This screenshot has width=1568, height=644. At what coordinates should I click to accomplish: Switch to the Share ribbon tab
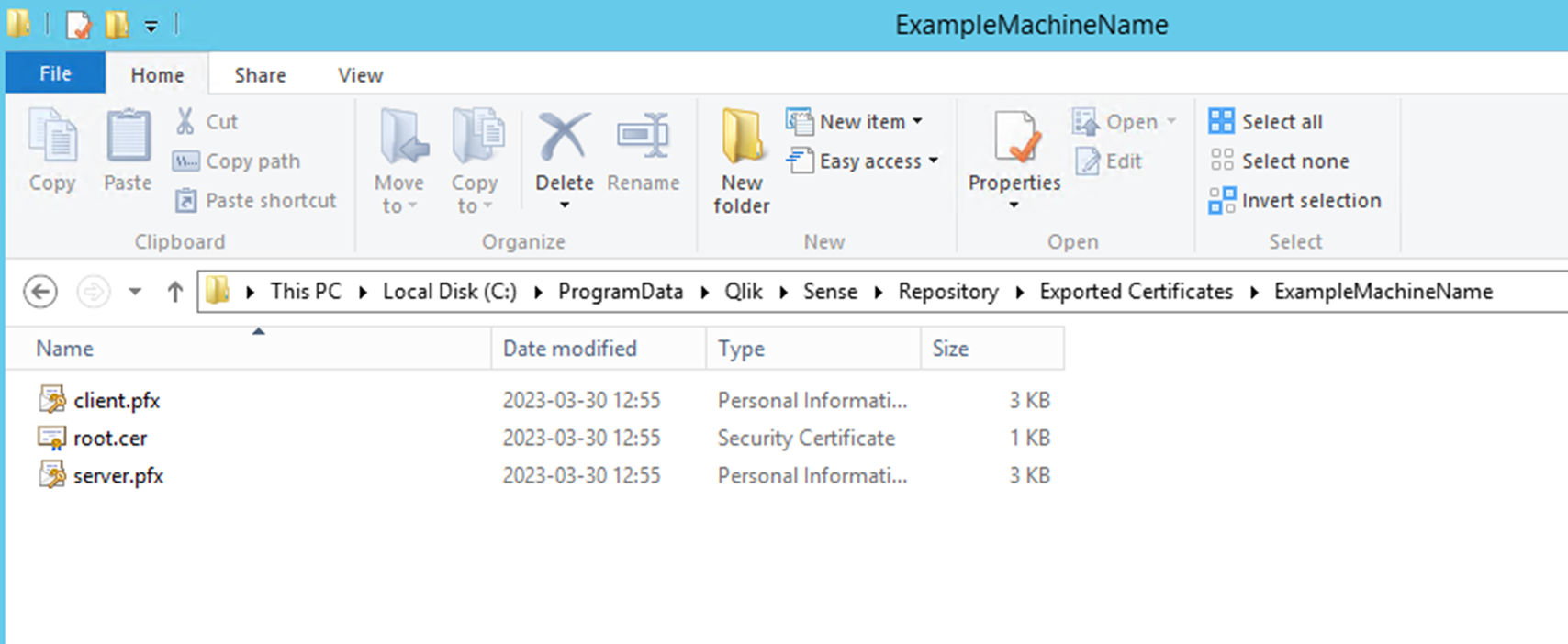[260, 75]
